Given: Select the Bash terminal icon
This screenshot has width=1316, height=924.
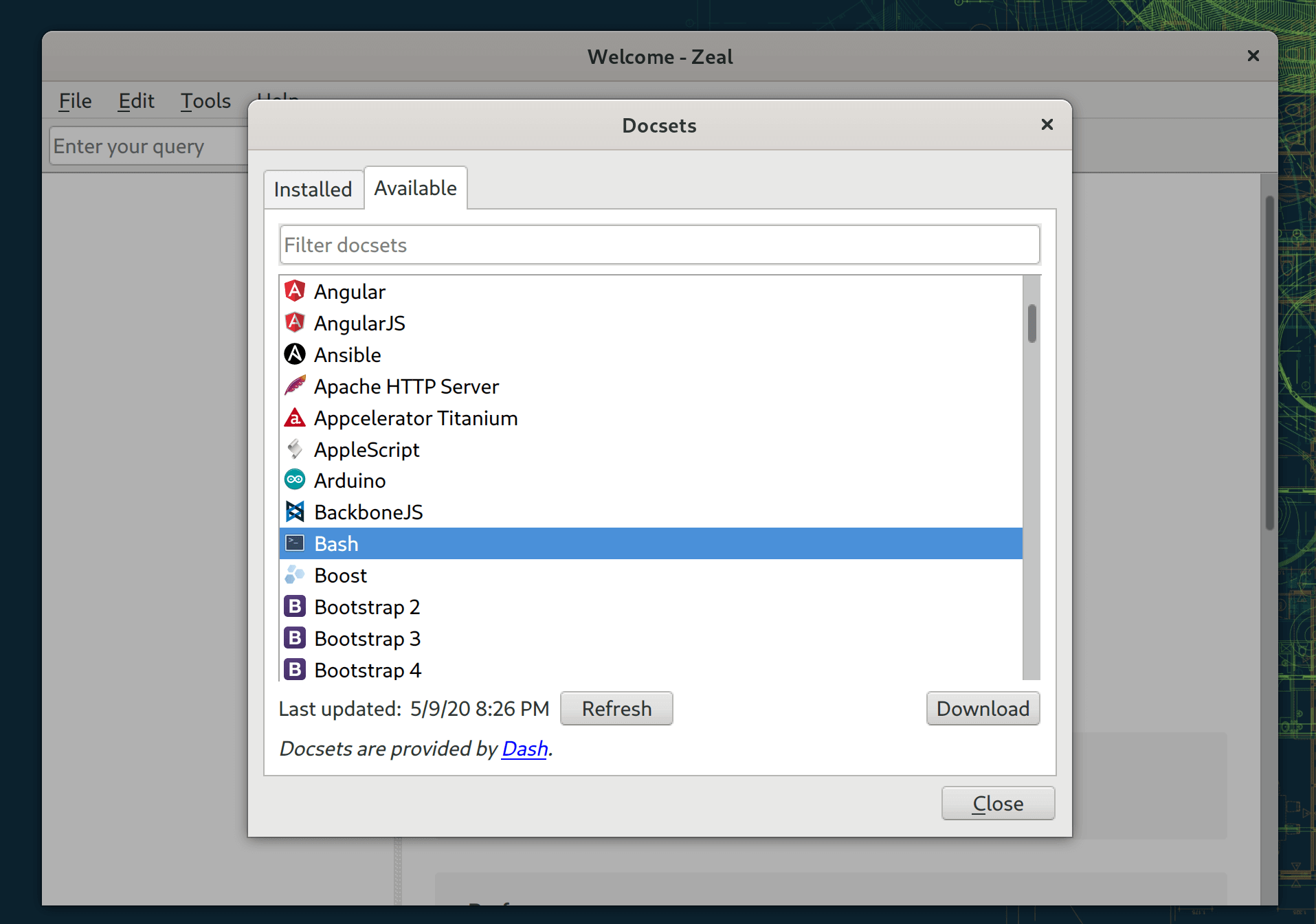Looking at the screenshot, I should click(x=295, y=543).
